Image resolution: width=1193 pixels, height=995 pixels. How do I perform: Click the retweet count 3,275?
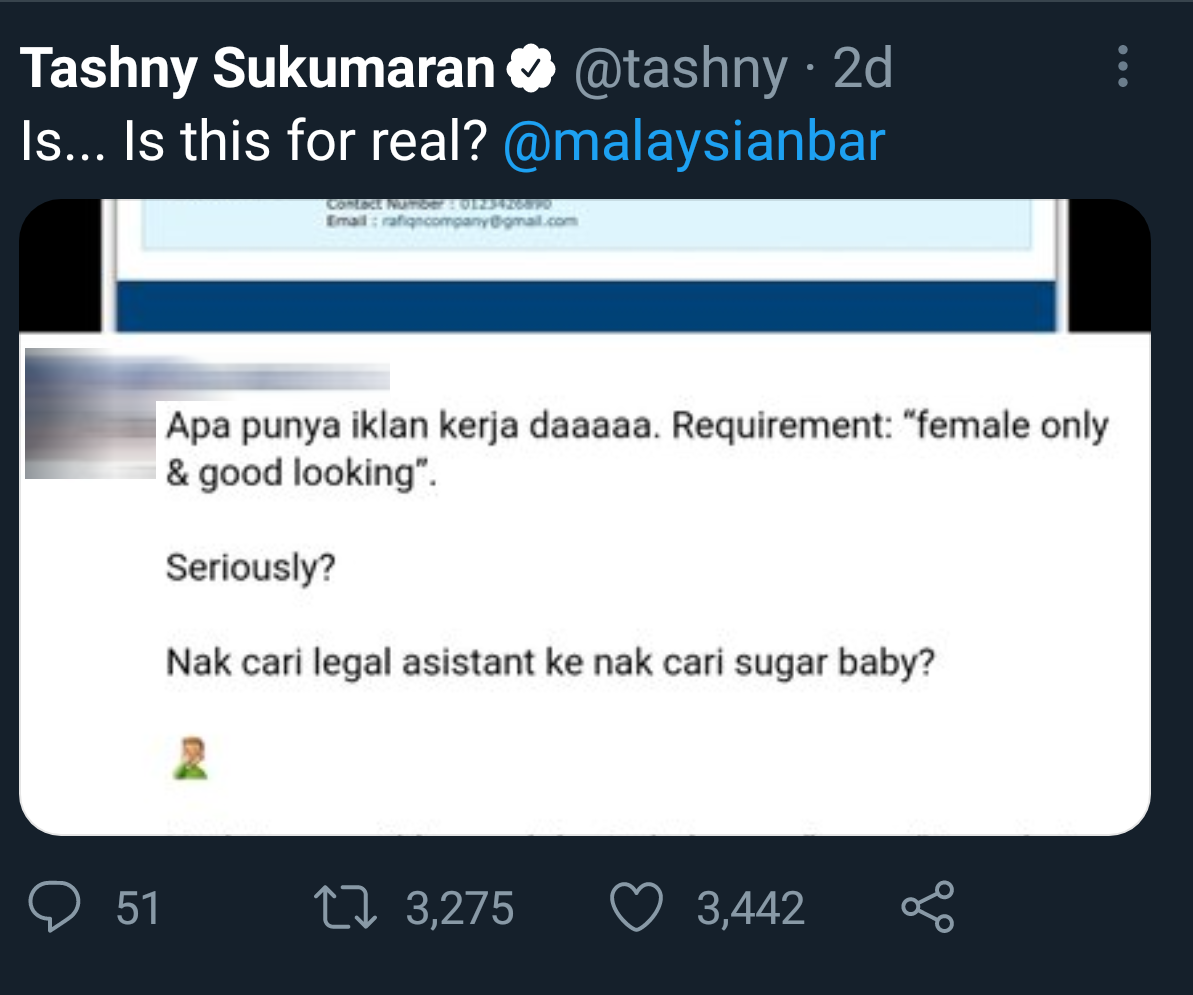[459, 908]
